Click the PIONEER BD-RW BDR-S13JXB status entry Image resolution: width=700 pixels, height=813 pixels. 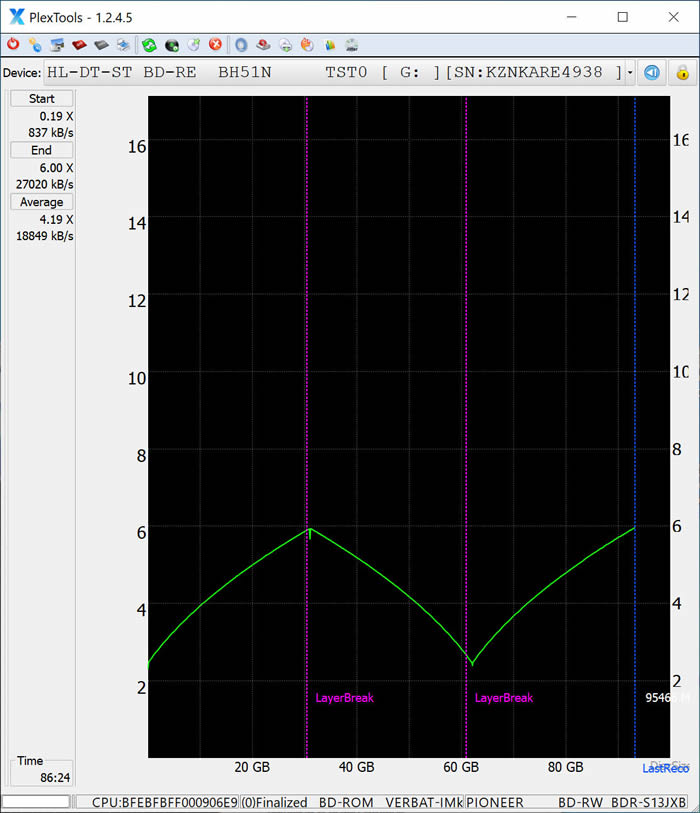576,802
